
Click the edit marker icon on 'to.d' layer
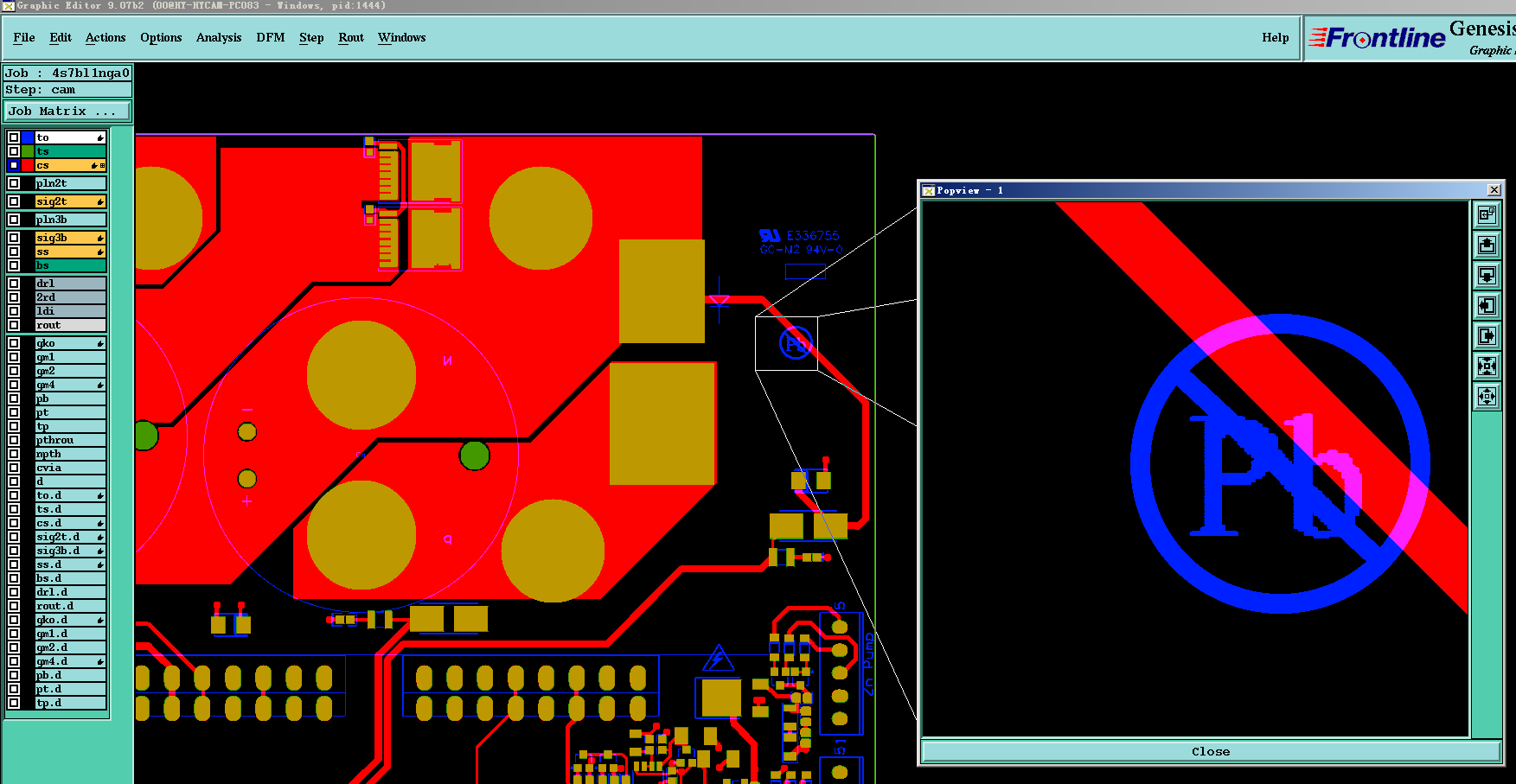coord(100,495)
